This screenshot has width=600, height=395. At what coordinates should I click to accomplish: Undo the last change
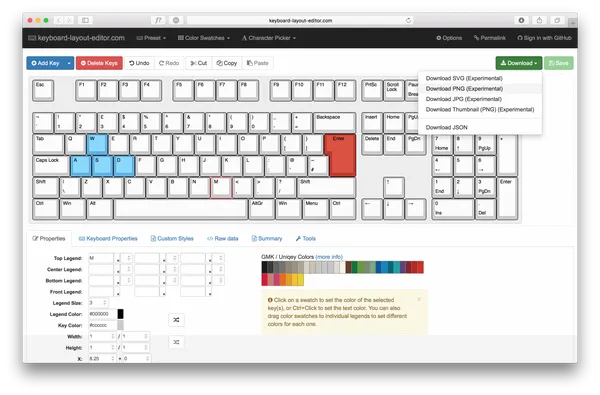[139, 63]
